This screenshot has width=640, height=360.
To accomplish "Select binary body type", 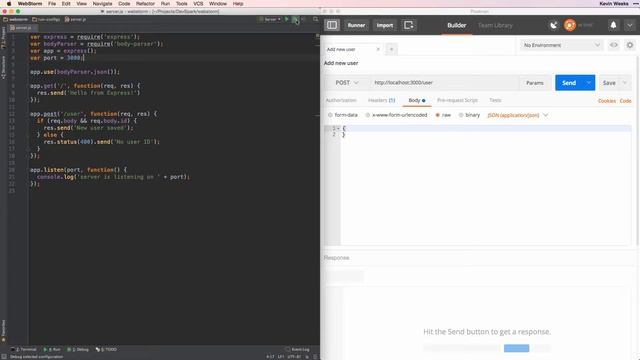I will (x=469, y=115).
